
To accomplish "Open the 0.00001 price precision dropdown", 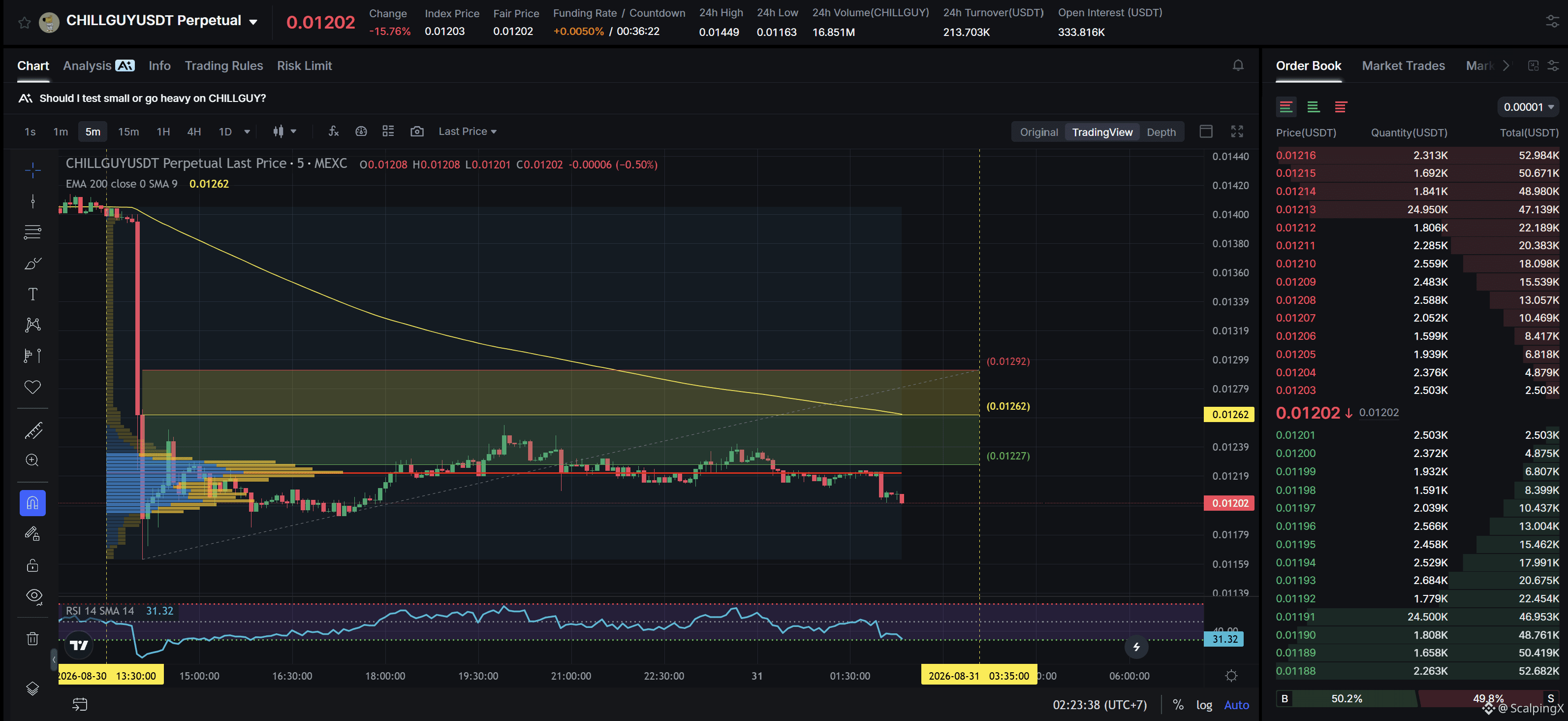I will (x=1528, y=107).
